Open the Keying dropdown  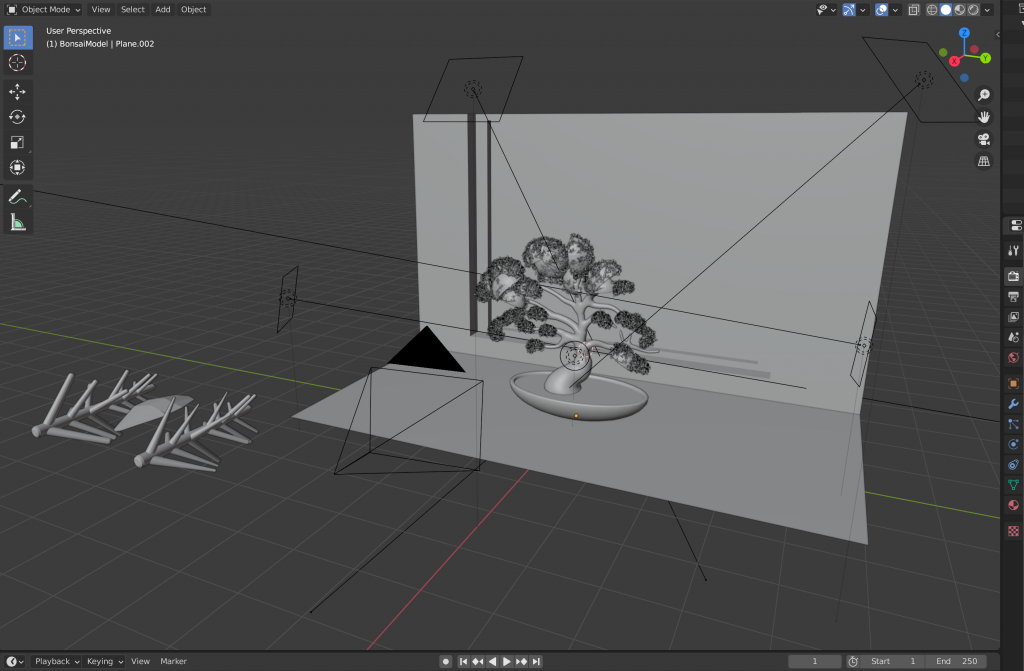(x=104, y=661)
